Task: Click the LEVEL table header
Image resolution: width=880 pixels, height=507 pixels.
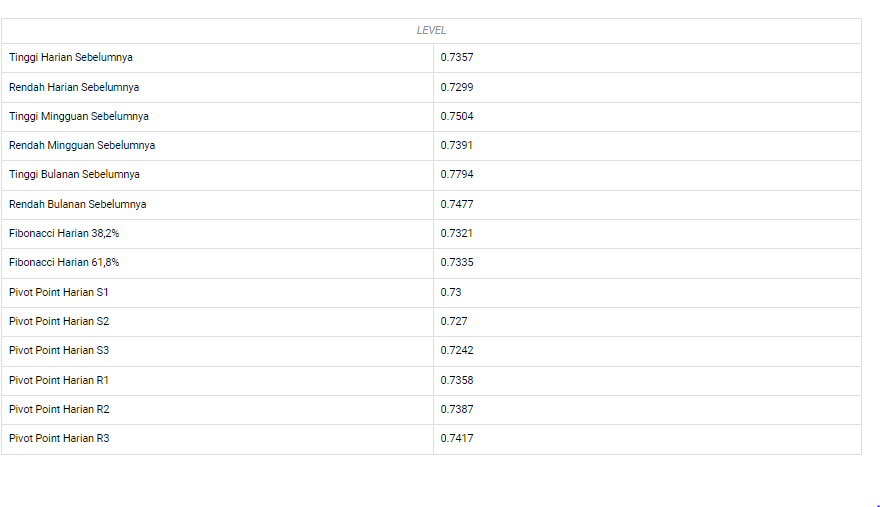Action: point(431,31)
